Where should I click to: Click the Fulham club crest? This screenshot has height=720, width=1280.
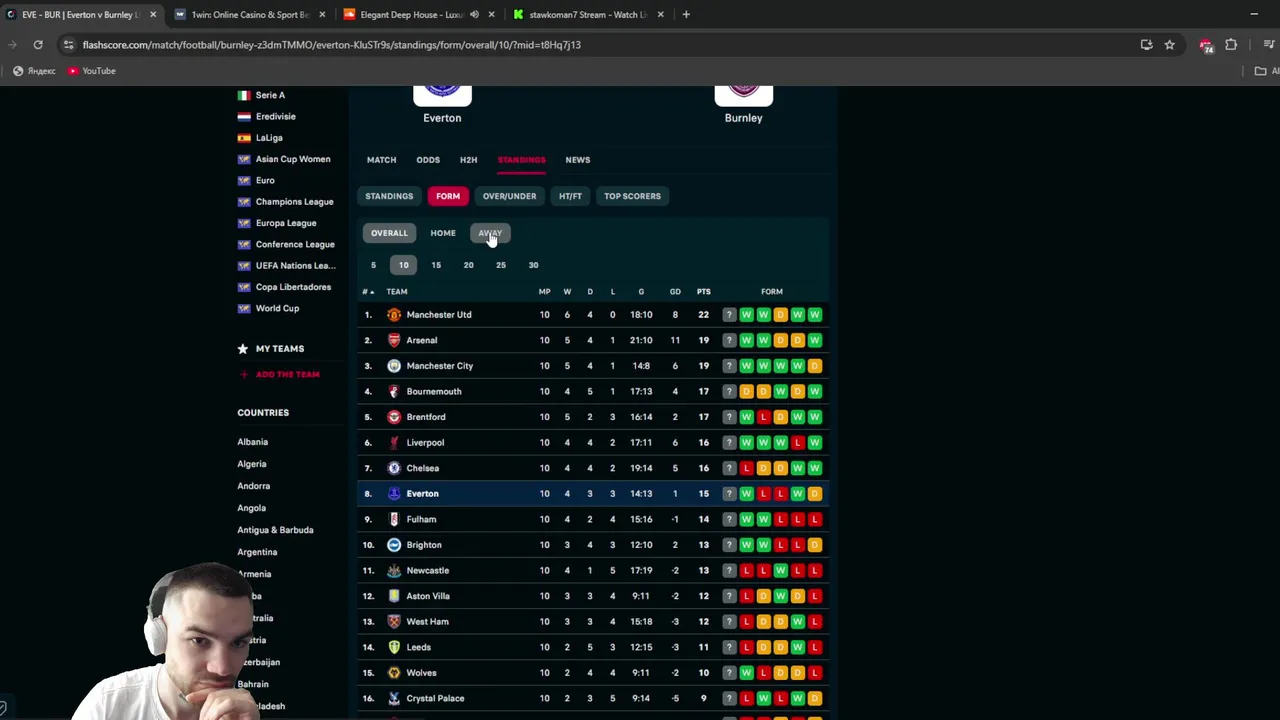[x=394, y=519]
